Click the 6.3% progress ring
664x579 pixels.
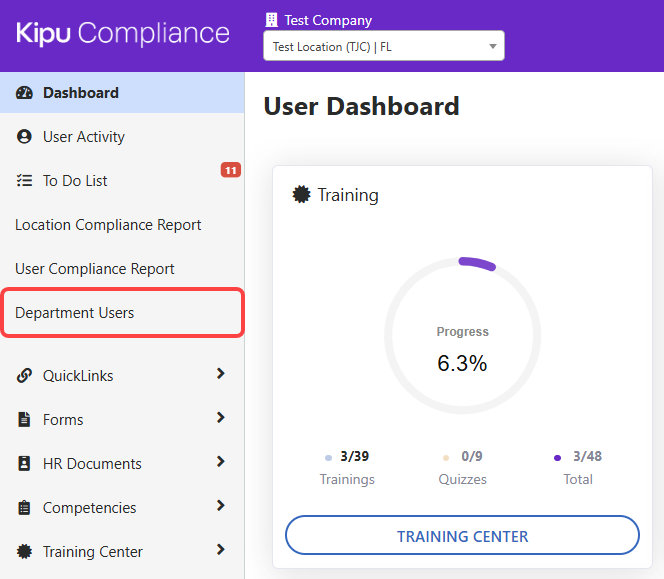tap(462, 336)
